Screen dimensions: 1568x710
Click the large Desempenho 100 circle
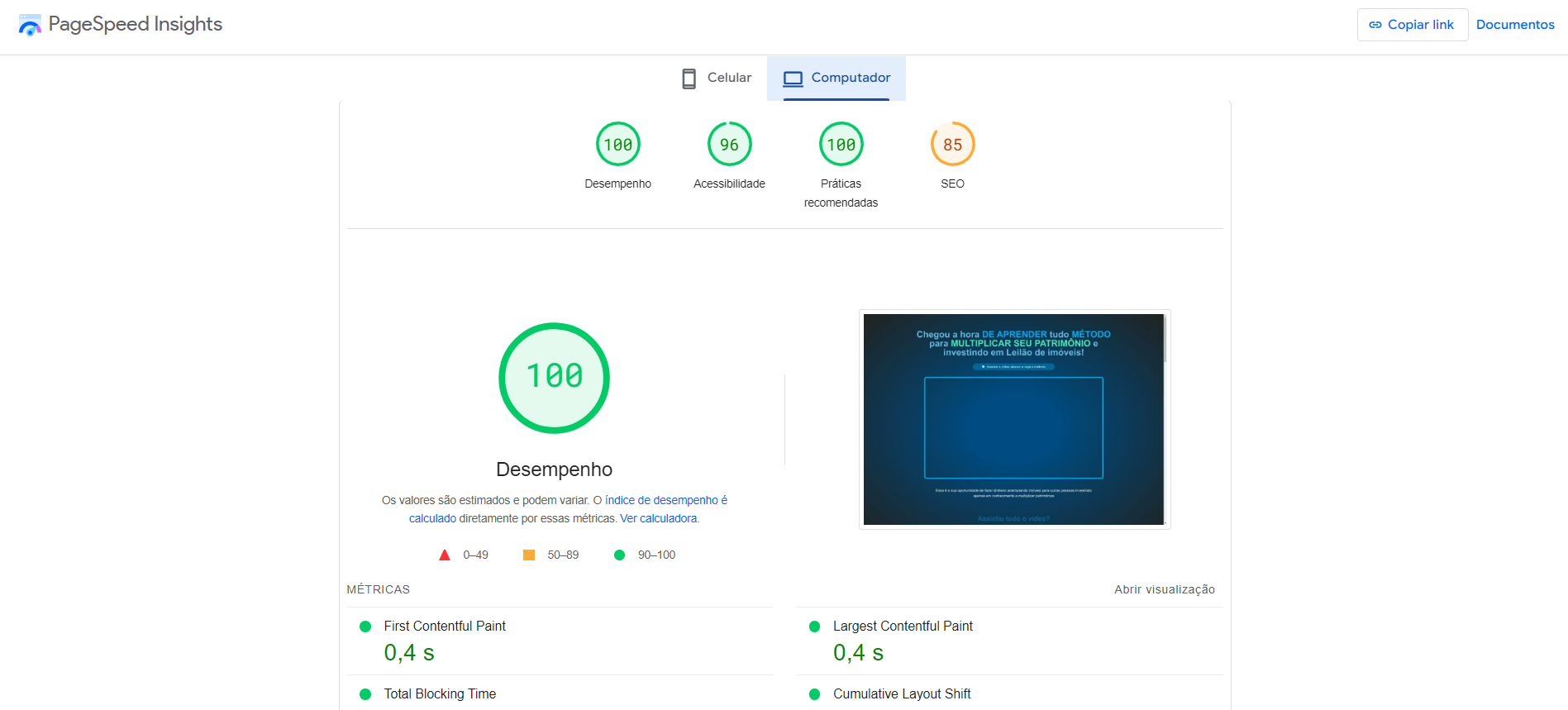554,378
